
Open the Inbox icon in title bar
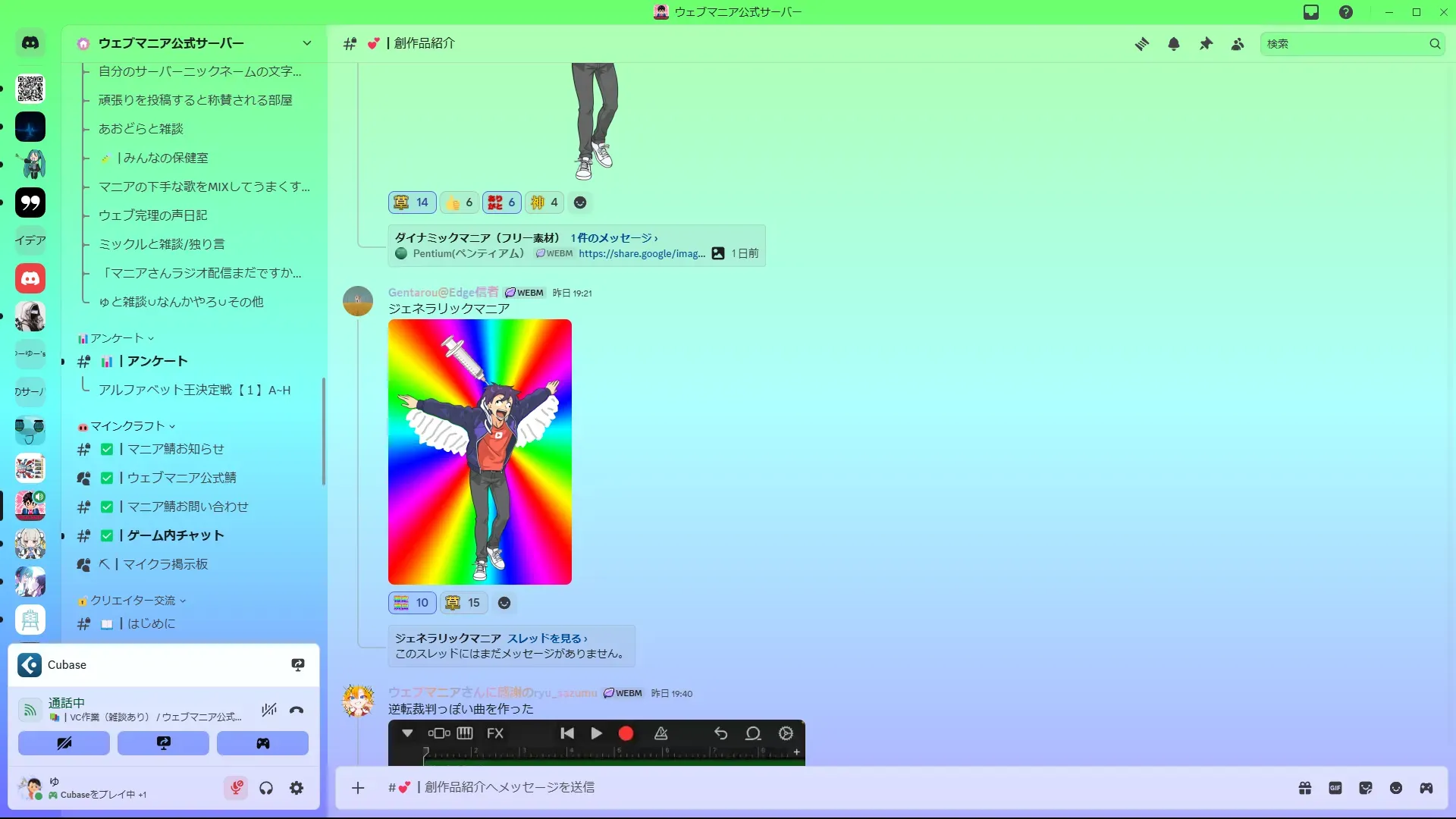1311,12
